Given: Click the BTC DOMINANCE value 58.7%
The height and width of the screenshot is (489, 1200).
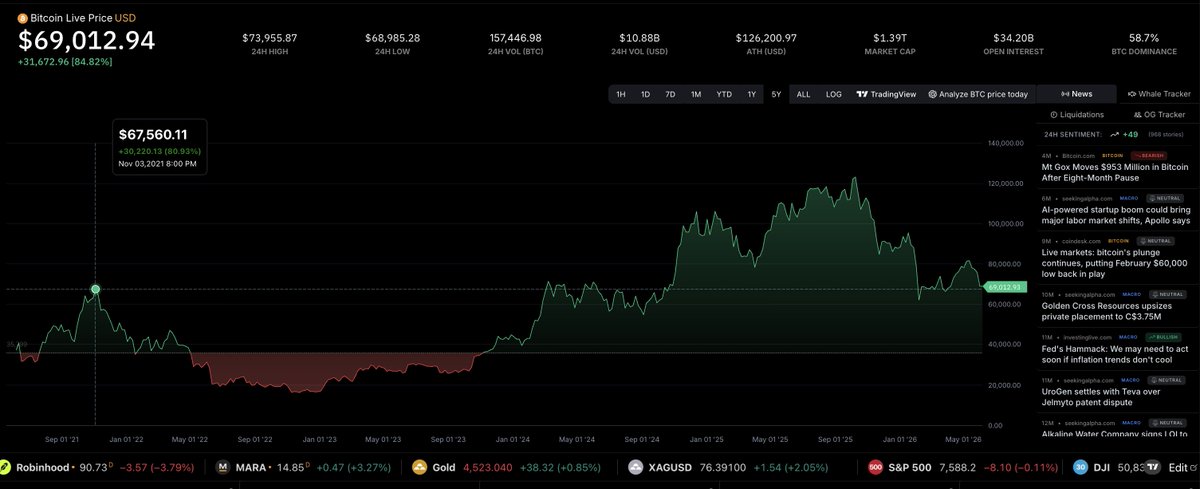Looking at the screenshot, I should 1142,38.
